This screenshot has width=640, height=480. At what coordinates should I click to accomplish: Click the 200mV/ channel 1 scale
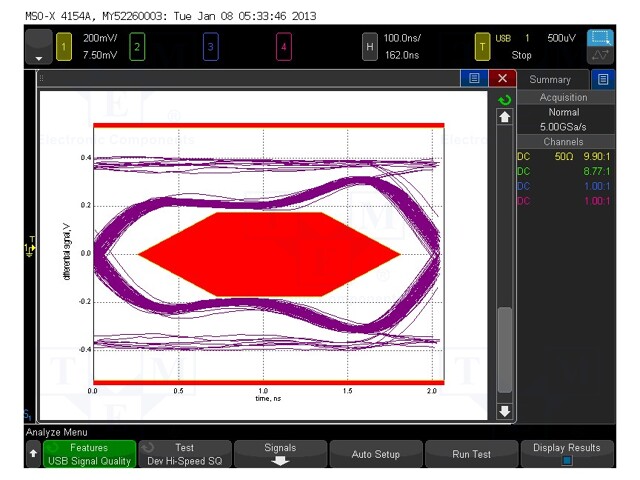100,38
